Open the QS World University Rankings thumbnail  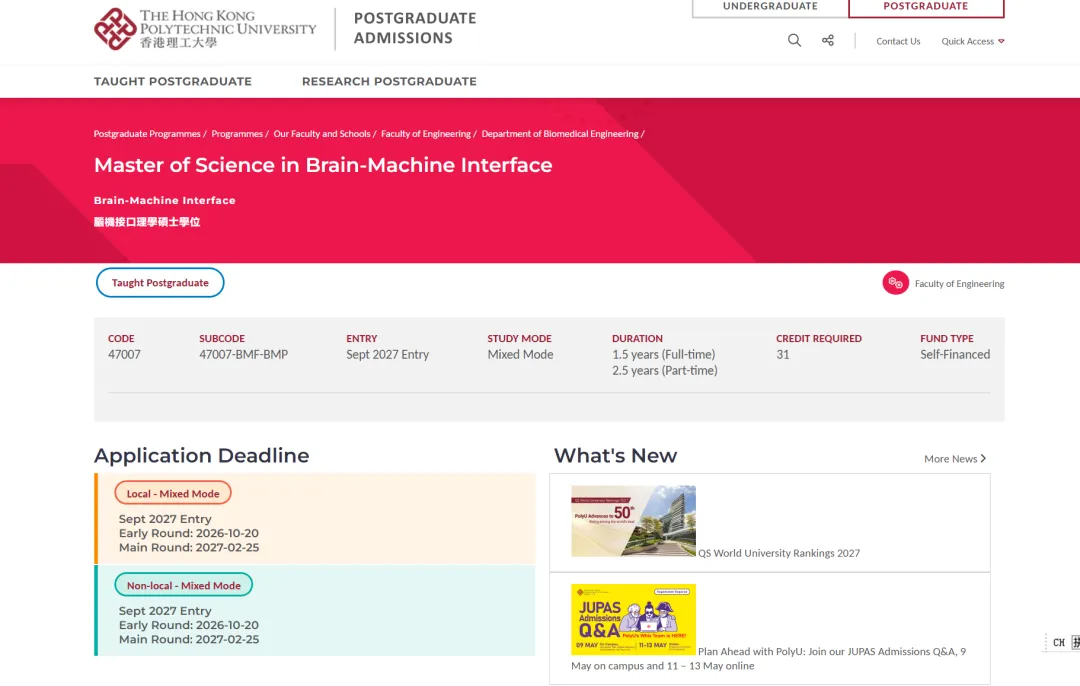pos(633,521)
